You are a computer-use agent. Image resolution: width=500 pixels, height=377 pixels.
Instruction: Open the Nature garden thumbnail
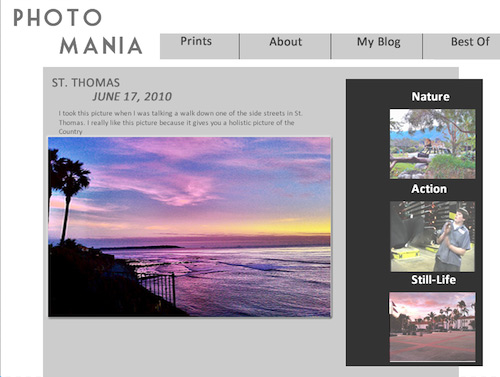click(x=433, y=144)
